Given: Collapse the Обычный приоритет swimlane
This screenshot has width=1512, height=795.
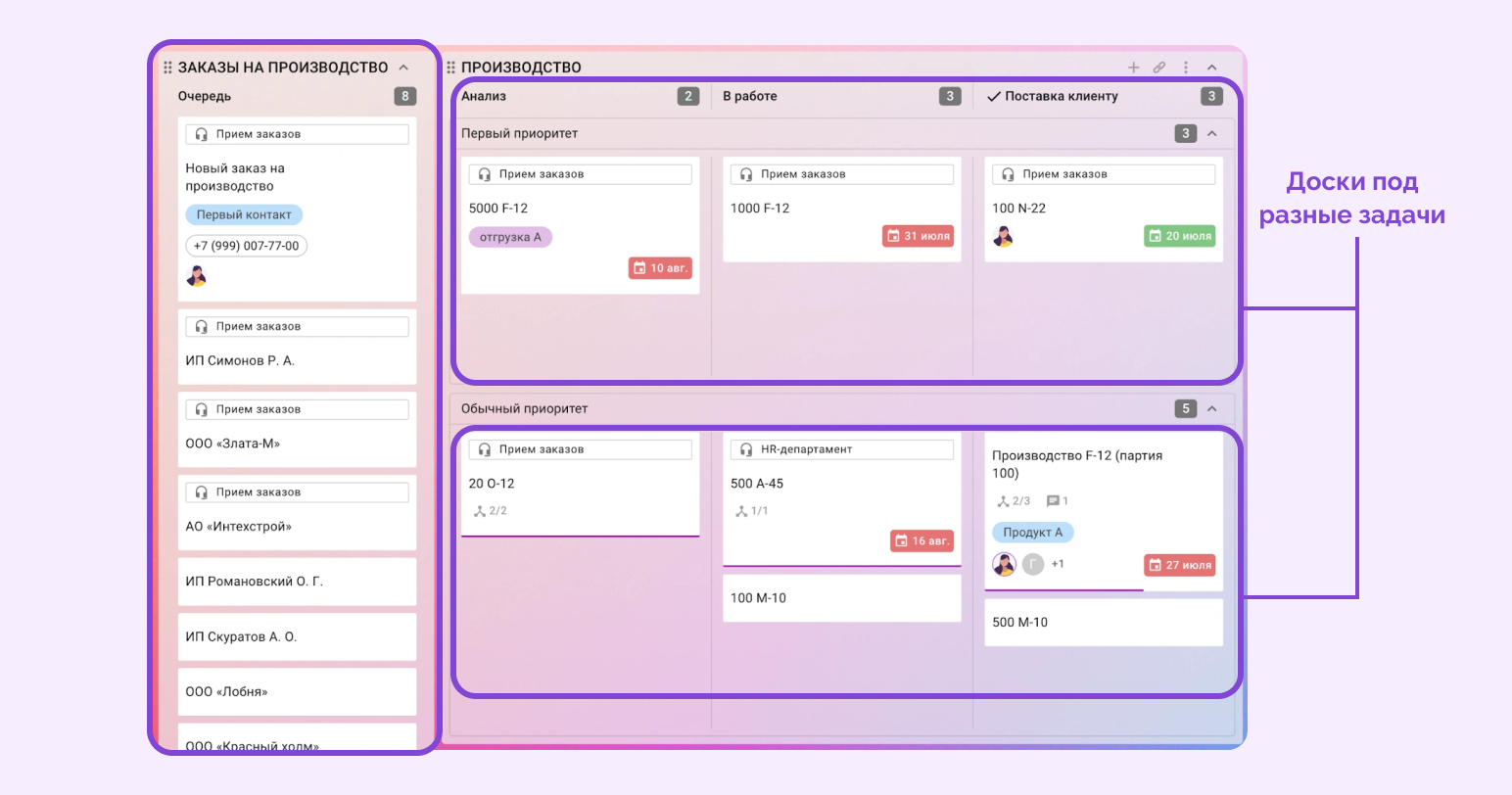Looking at the screenshot, I should tap(1212, 409).
